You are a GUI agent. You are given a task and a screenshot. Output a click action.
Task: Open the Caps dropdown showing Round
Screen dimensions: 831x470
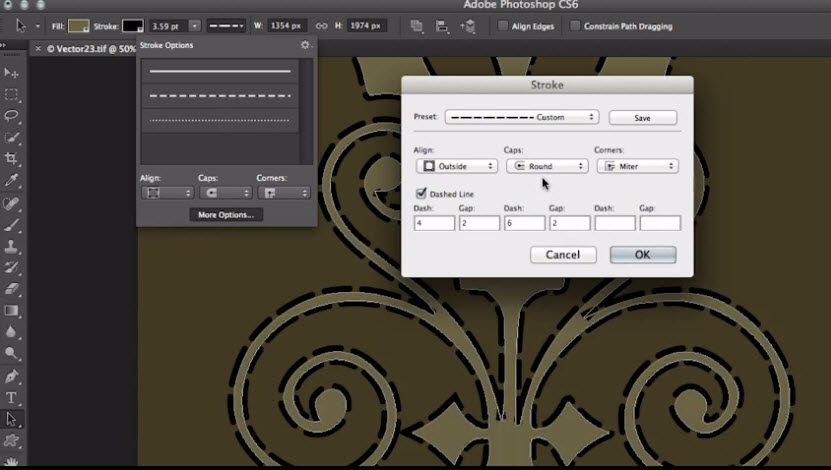pyautogui.click(x=546, y=166)
